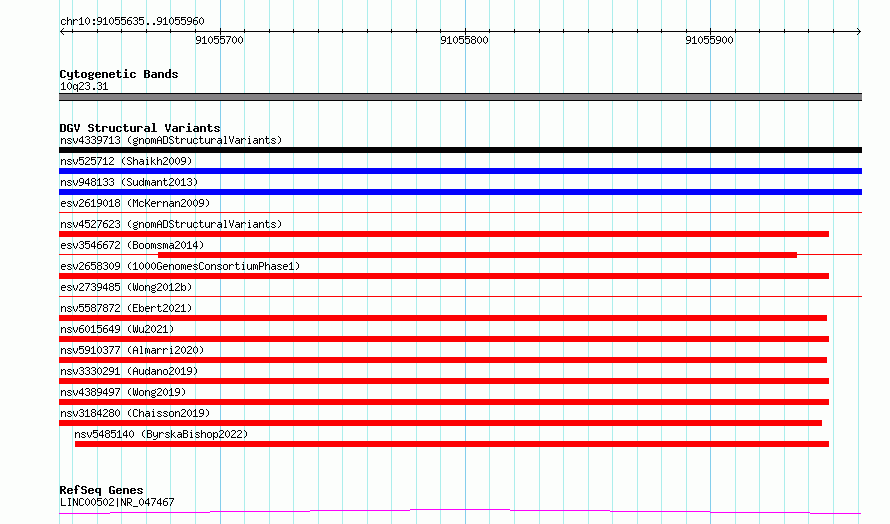The width and height of the screenshot is (890, 524).
Task: Open variant esv2739485 (Wong2012b) label
Action: coord(126,287)
